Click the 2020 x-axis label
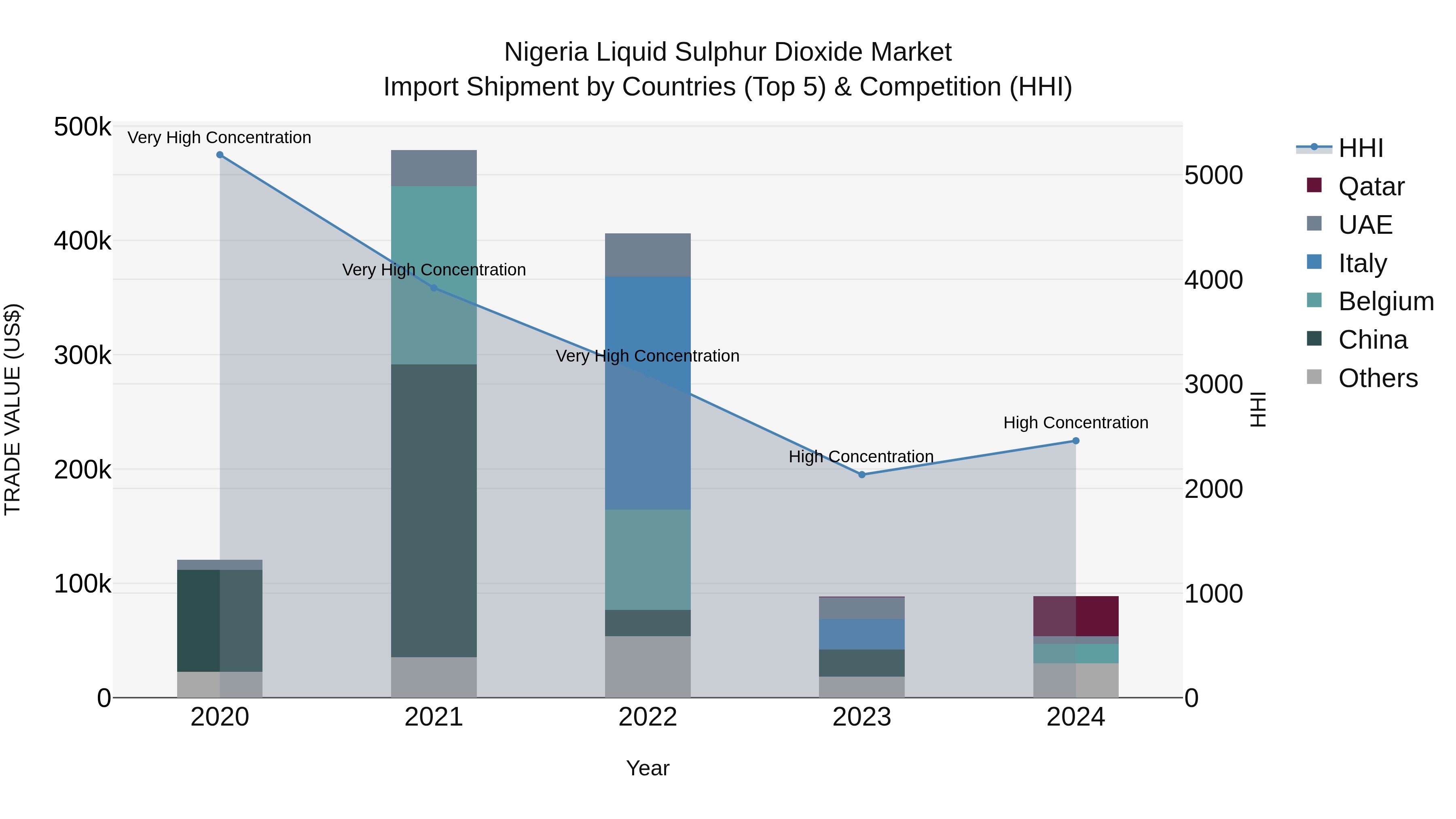This screenshot has height=819, width=1456. 220,717
